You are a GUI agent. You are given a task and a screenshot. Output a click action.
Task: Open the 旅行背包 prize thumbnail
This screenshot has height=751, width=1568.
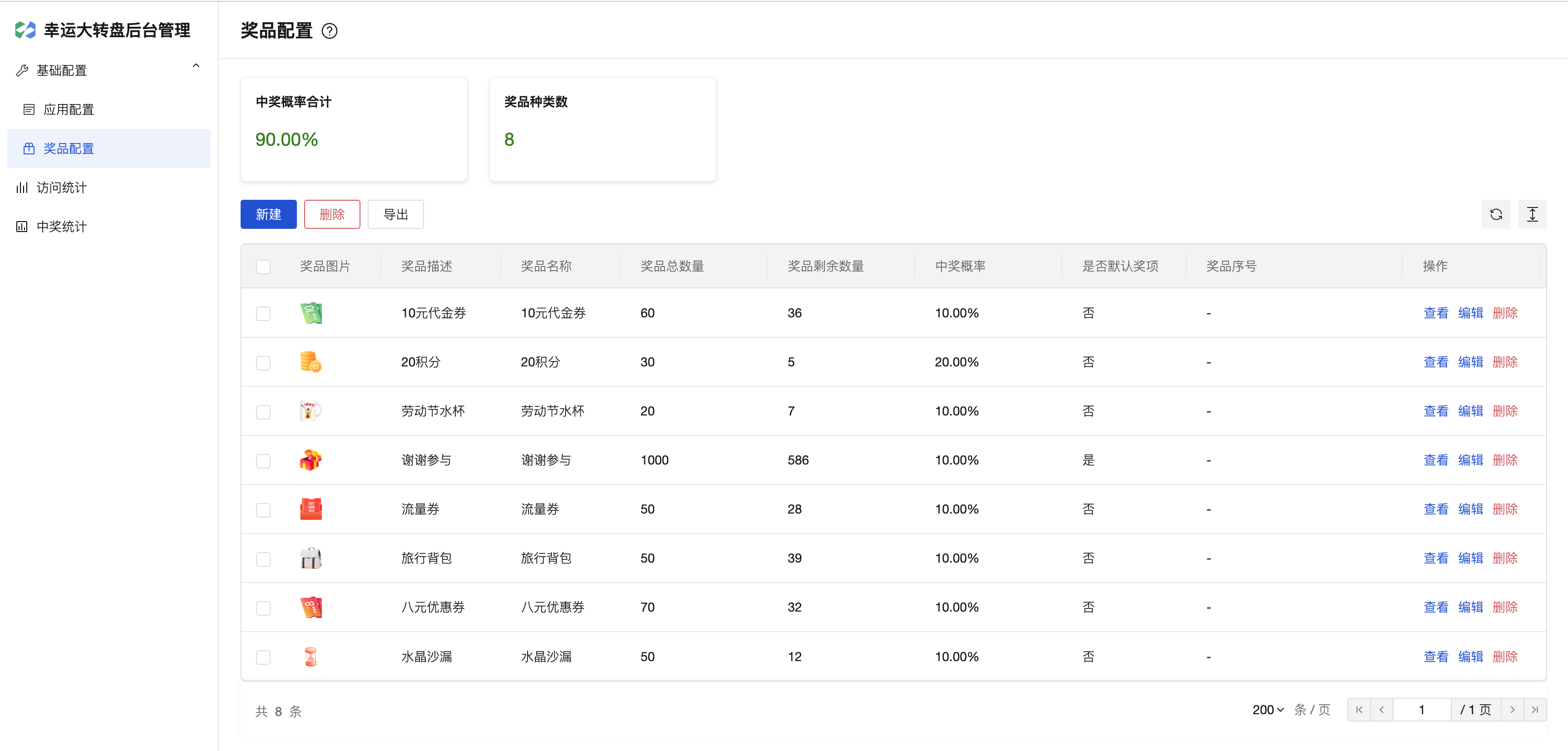click(x=311, y=558)
